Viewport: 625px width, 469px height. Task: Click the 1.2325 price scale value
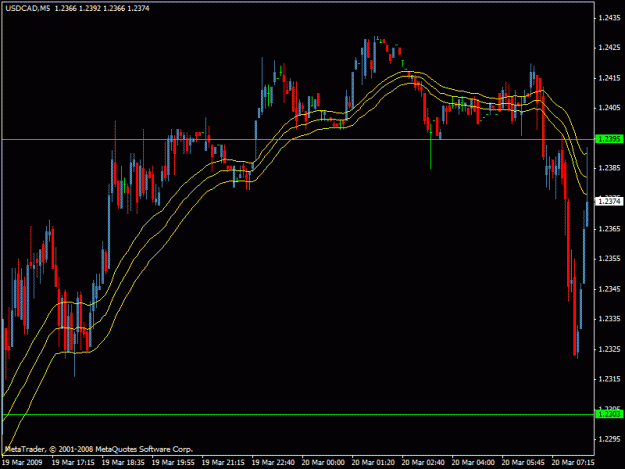point(609,349)
